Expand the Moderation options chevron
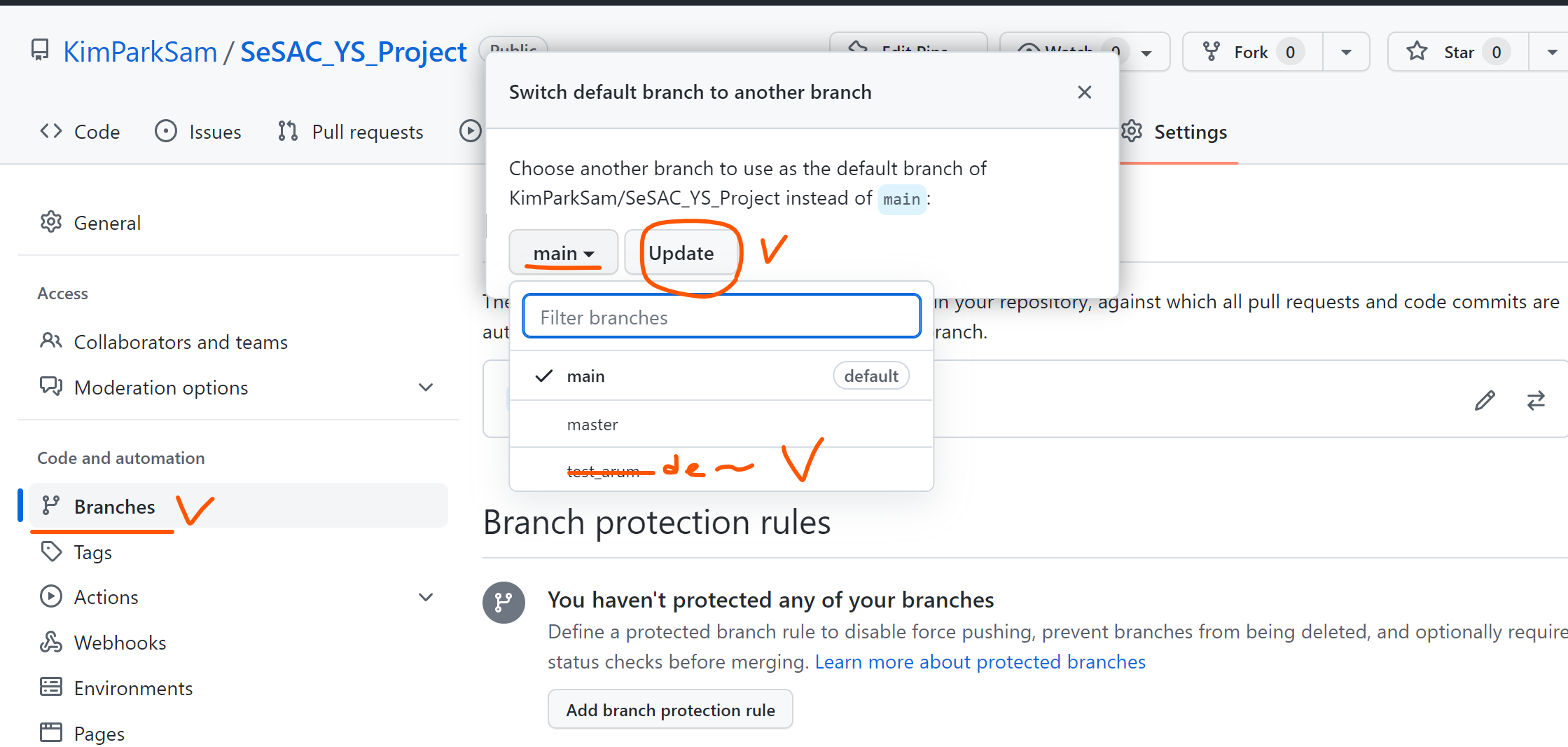 click(426, 388)
